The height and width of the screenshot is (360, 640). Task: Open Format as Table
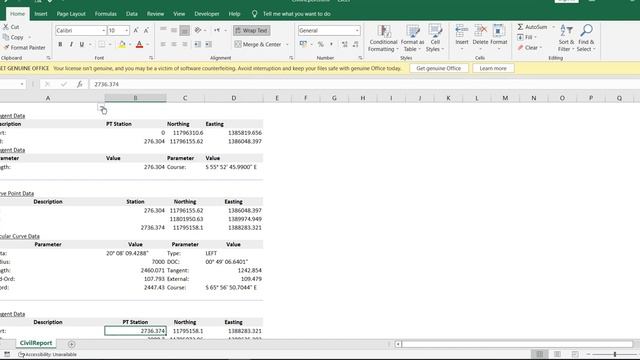412,38
